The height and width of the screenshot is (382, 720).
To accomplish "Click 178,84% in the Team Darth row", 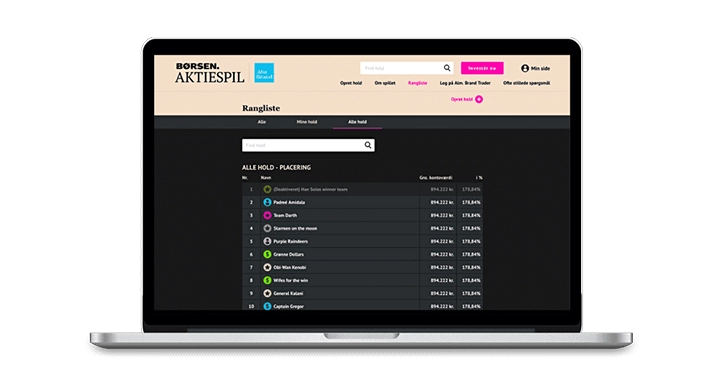I will 472,215.
